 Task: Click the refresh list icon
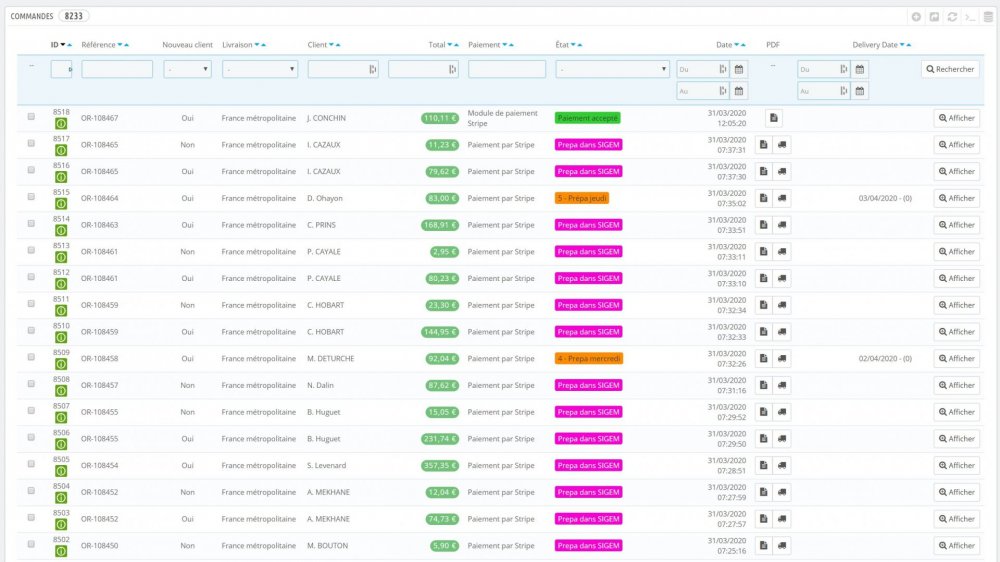[x=952, y=17]
